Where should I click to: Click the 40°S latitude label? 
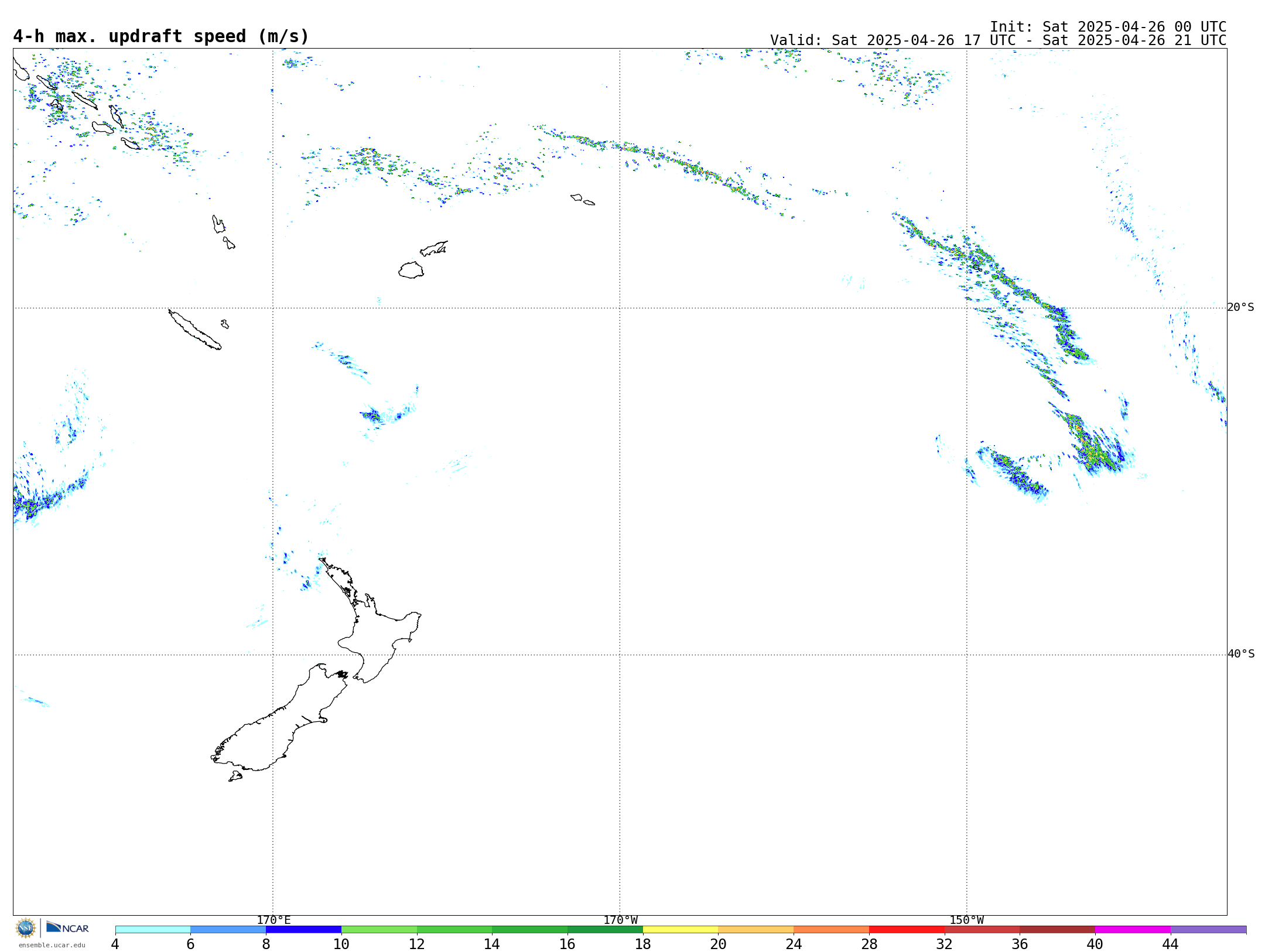click(1241, 654)
